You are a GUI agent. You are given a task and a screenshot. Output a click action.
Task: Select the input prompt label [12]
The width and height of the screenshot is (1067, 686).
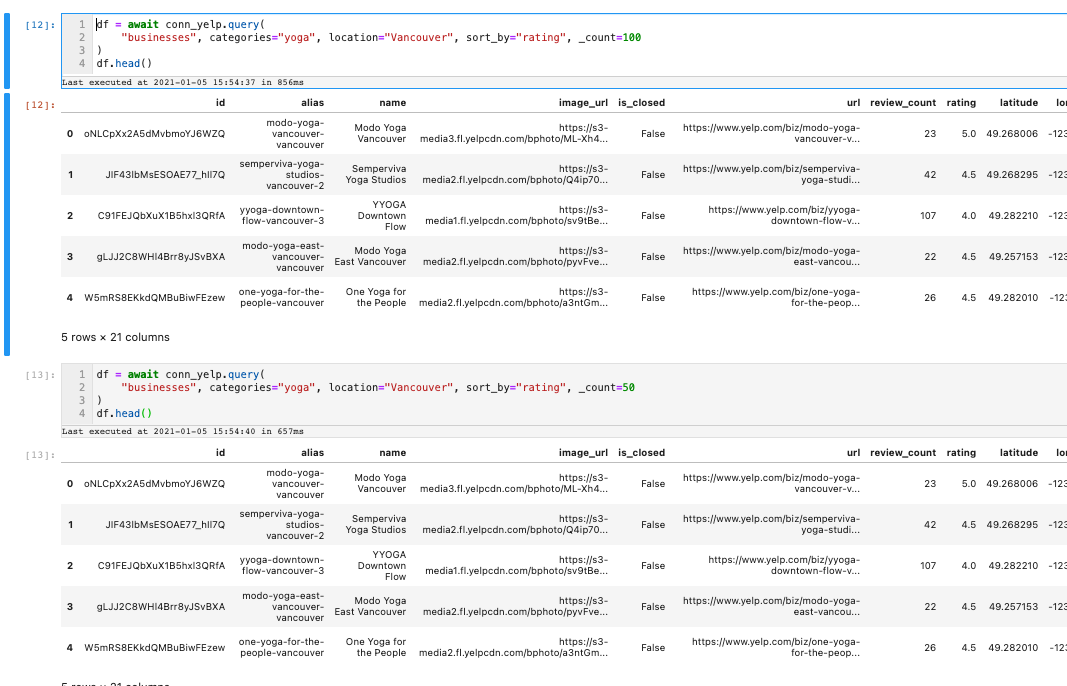coord(40,25)
